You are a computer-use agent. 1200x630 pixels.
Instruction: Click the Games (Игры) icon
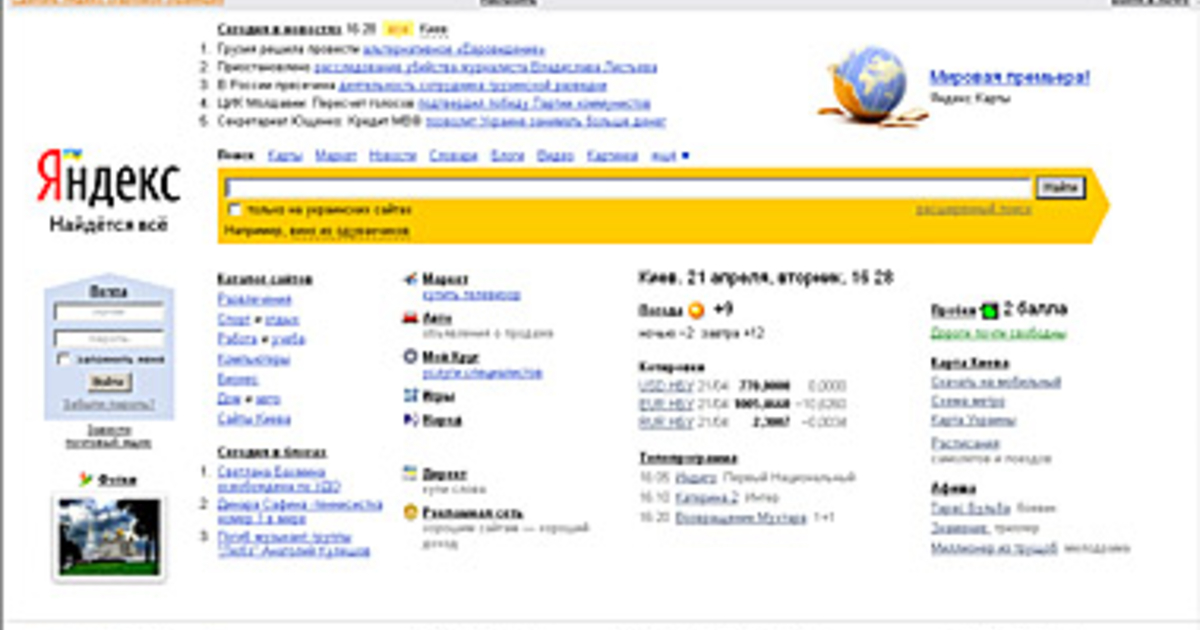[x=410, y=396]
